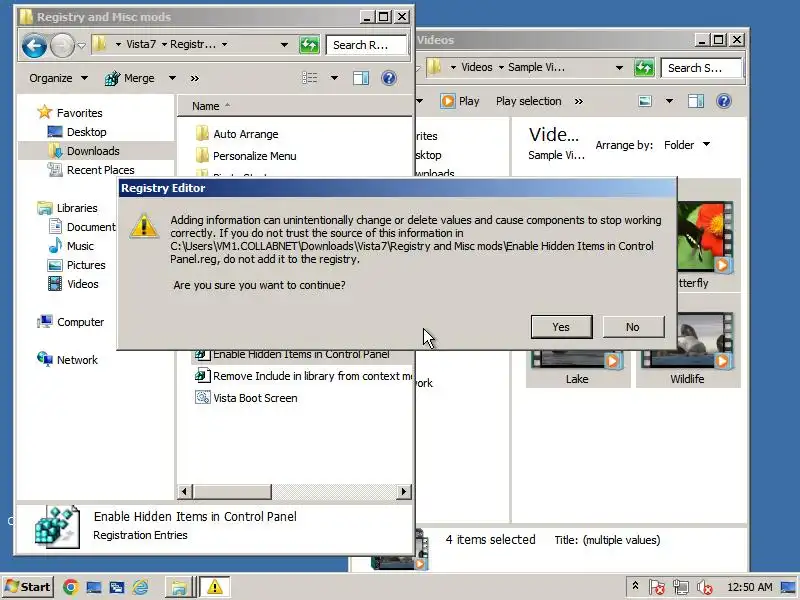Open the view options dropdown arrow
This screenshot has height=600, width=800.
(334, 78)
